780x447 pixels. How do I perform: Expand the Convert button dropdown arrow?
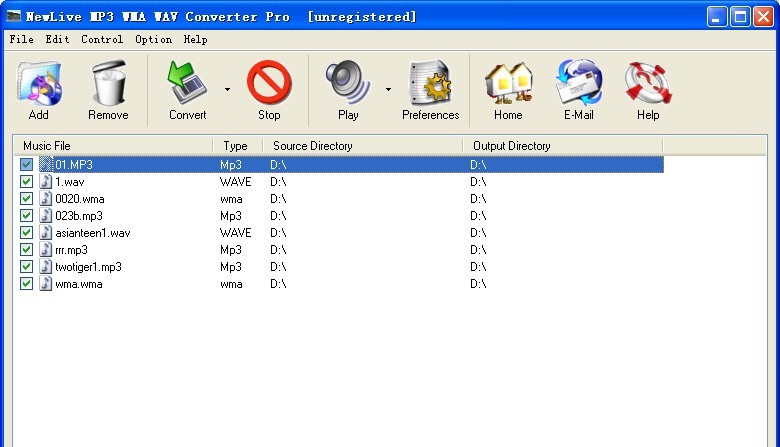[227, 89]
